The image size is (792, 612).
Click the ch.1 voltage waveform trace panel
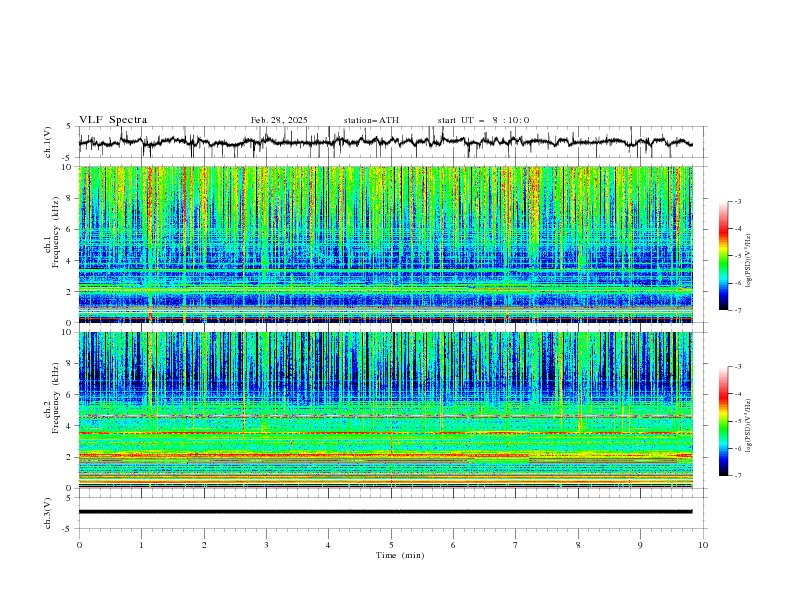(392, 142)
